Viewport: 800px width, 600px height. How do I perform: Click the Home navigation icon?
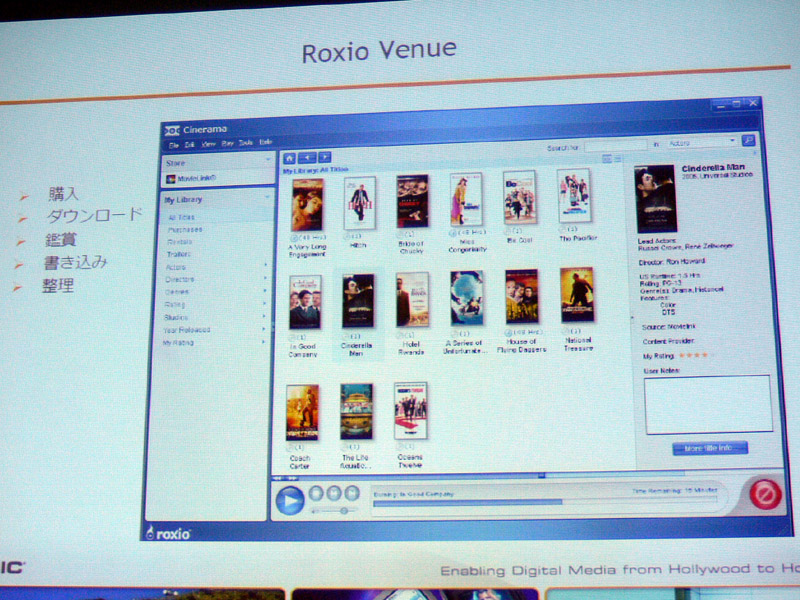289,158
